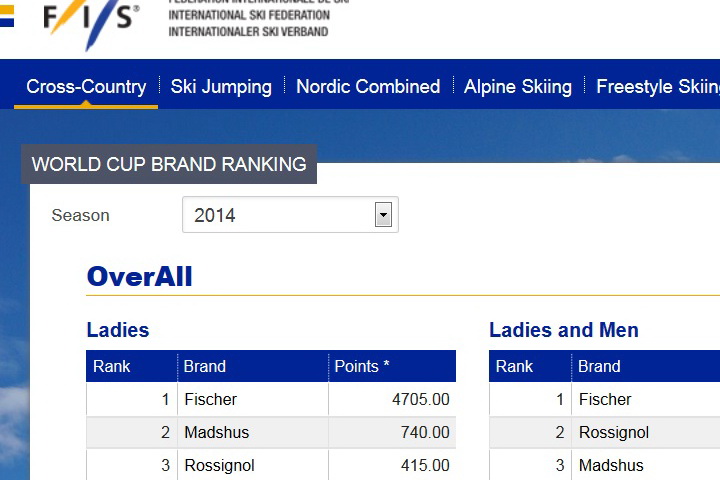Select Rossignol in Ladies and Men table

(x=613, y=432)
